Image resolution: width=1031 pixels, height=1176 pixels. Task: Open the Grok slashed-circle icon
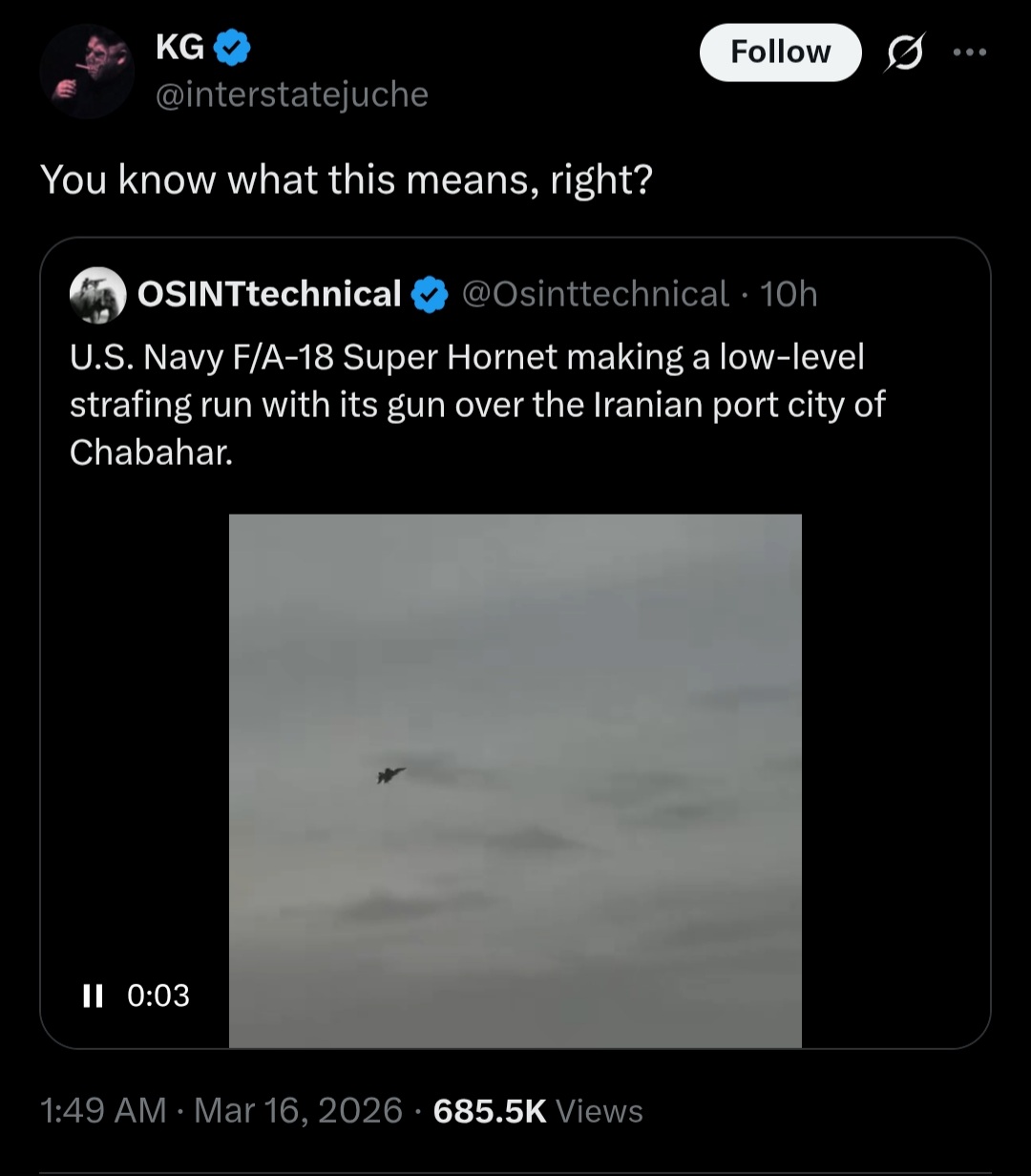(x=904, y=54)
